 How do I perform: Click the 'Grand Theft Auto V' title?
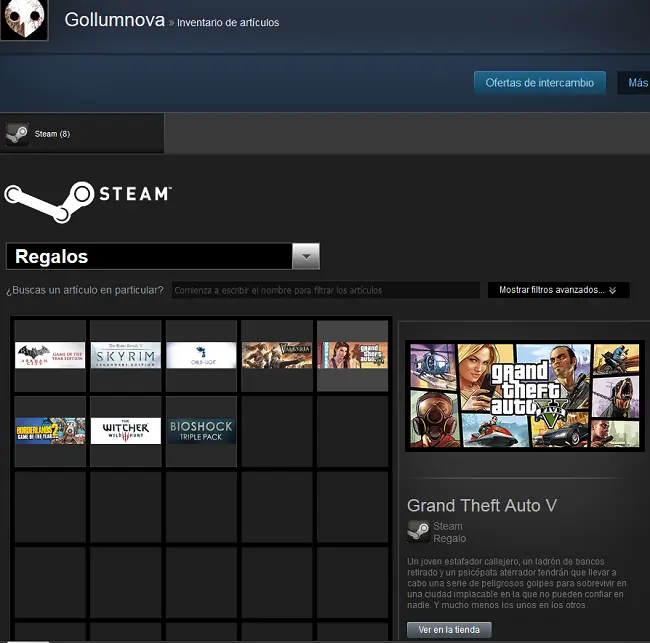coord(482,506)
